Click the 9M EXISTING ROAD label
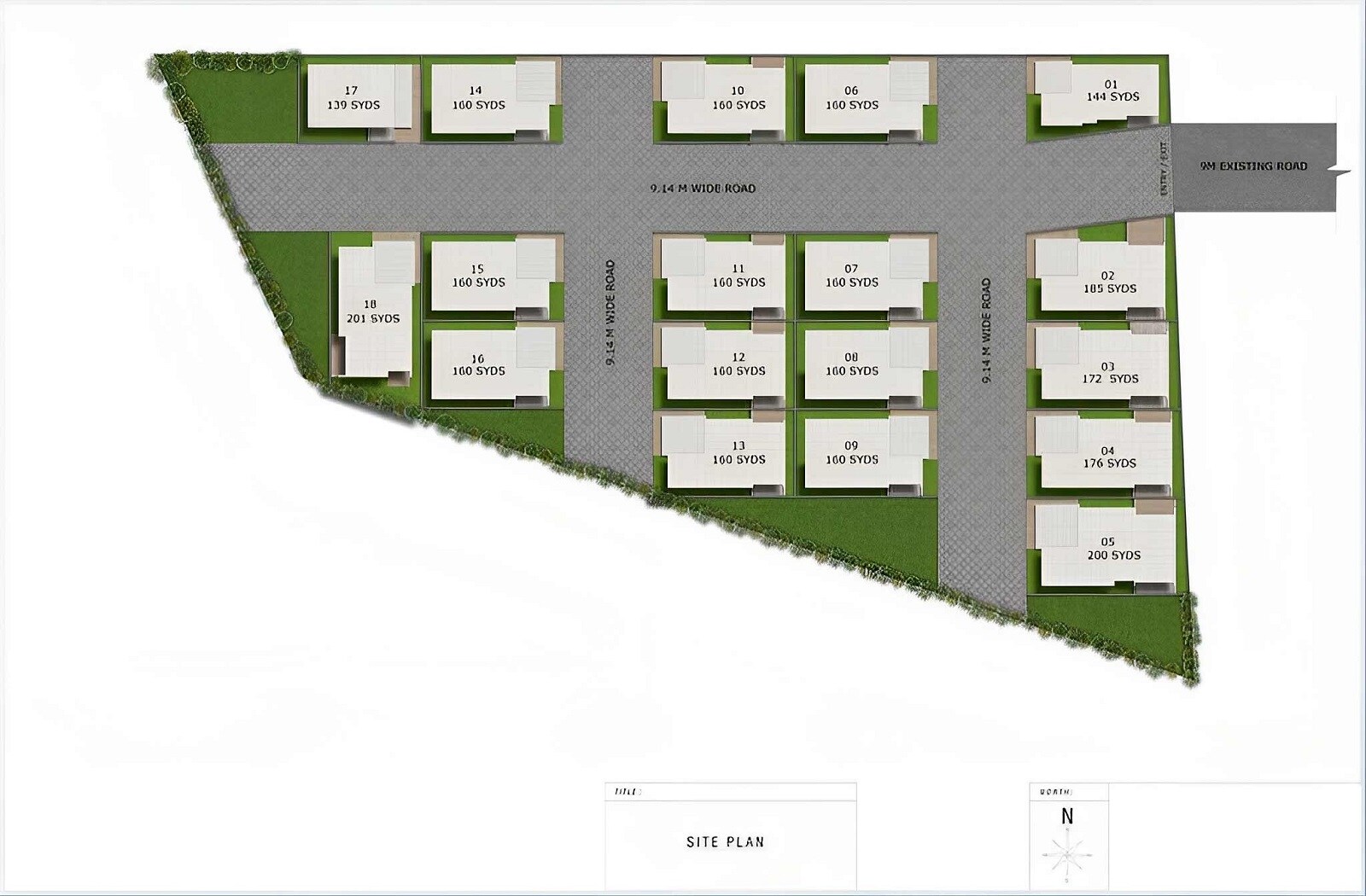 point(1253,167)
